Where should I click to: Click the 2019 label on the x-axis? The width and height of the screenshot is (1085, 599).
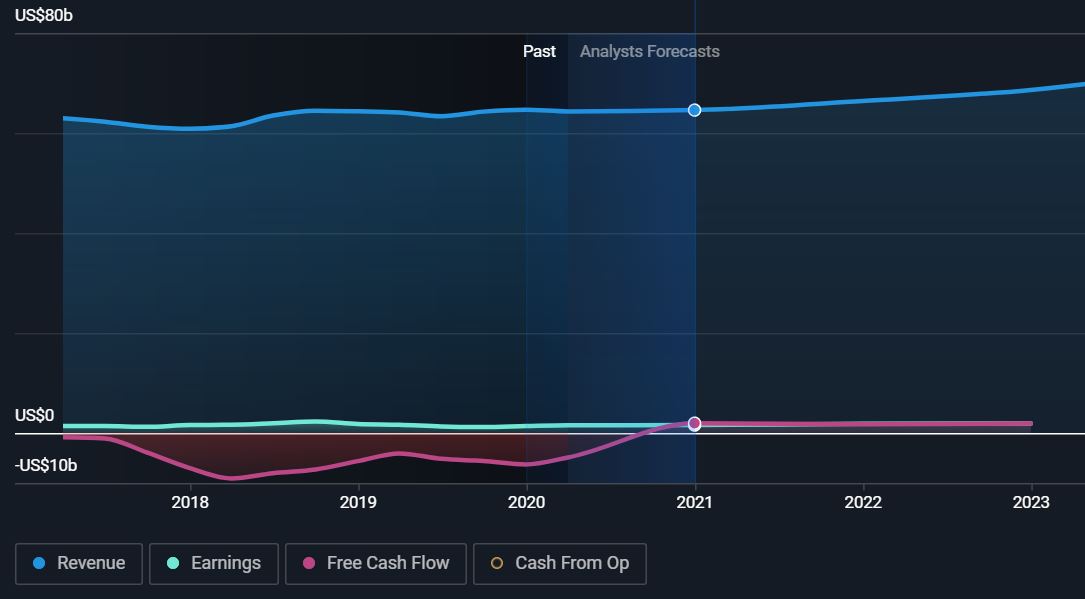tap(358, 502)
